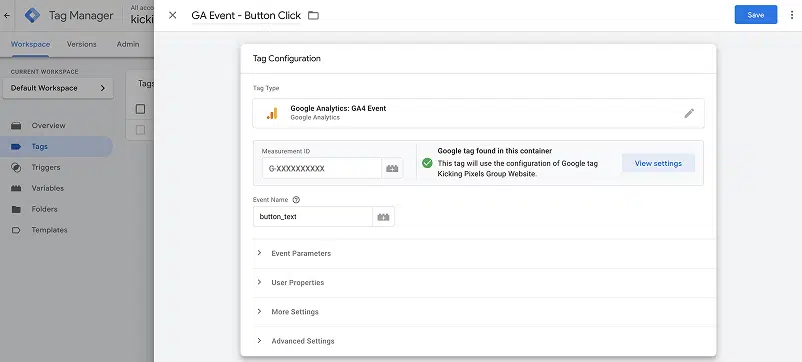Click the Google Analytics bar chart icon
The width and height of the screenshot is (802, 362).
pyautogui.click(x=272, y=113)
